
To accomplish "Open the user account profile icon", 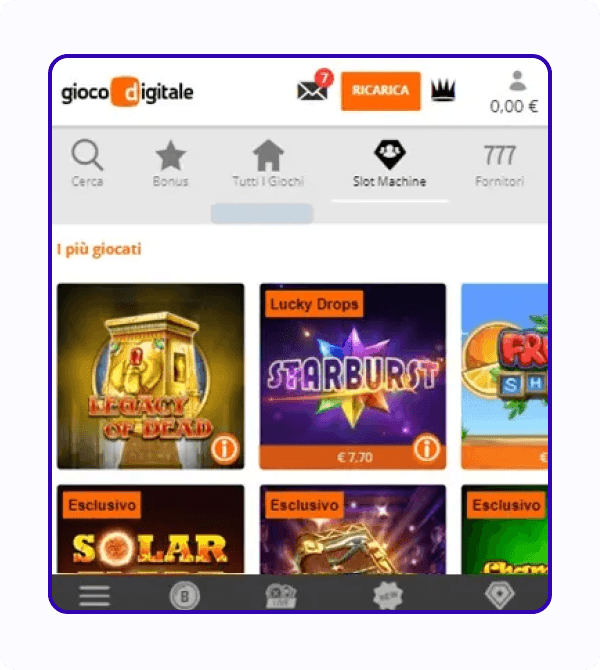I will click(x=517, y=81).
